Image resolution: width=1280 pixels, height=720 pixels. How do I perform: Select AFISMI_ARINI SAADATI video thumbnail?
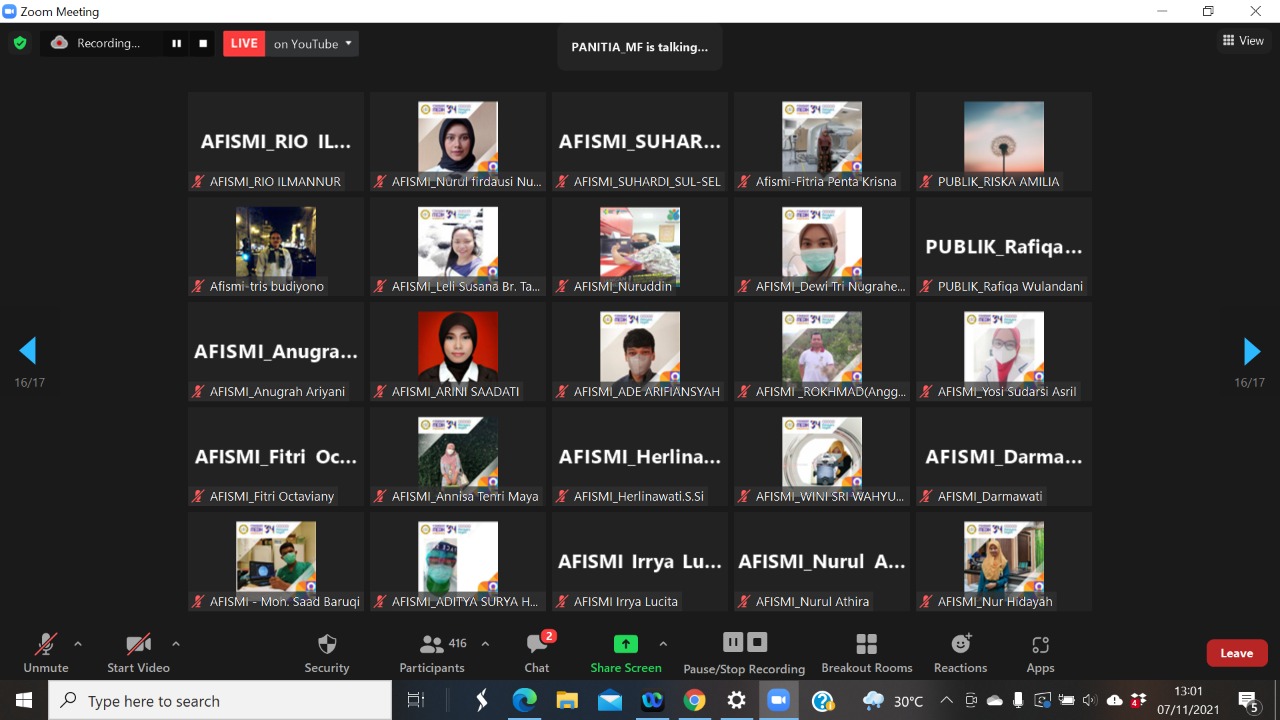tap(458, 352)
